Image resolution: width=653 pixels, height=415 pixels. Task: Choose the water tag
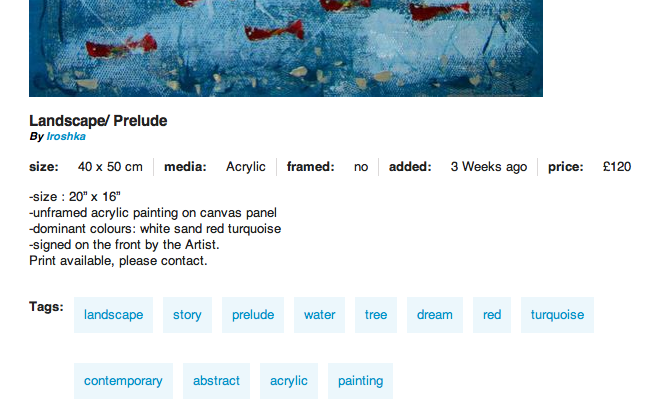pos(319,315)
